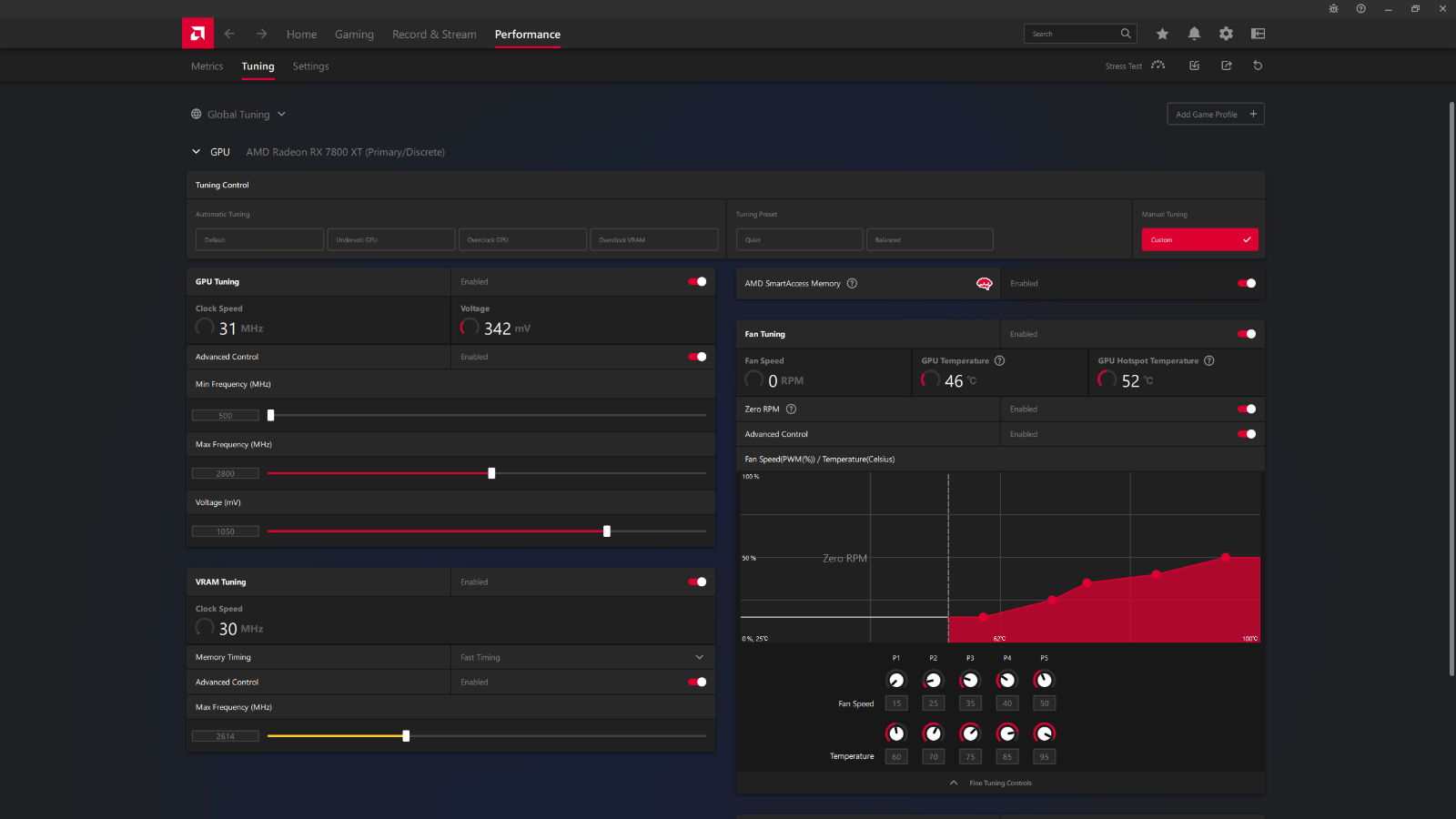1456x819 pixels.
Task: Open the Home tab
Action: [x=301, y=34]
